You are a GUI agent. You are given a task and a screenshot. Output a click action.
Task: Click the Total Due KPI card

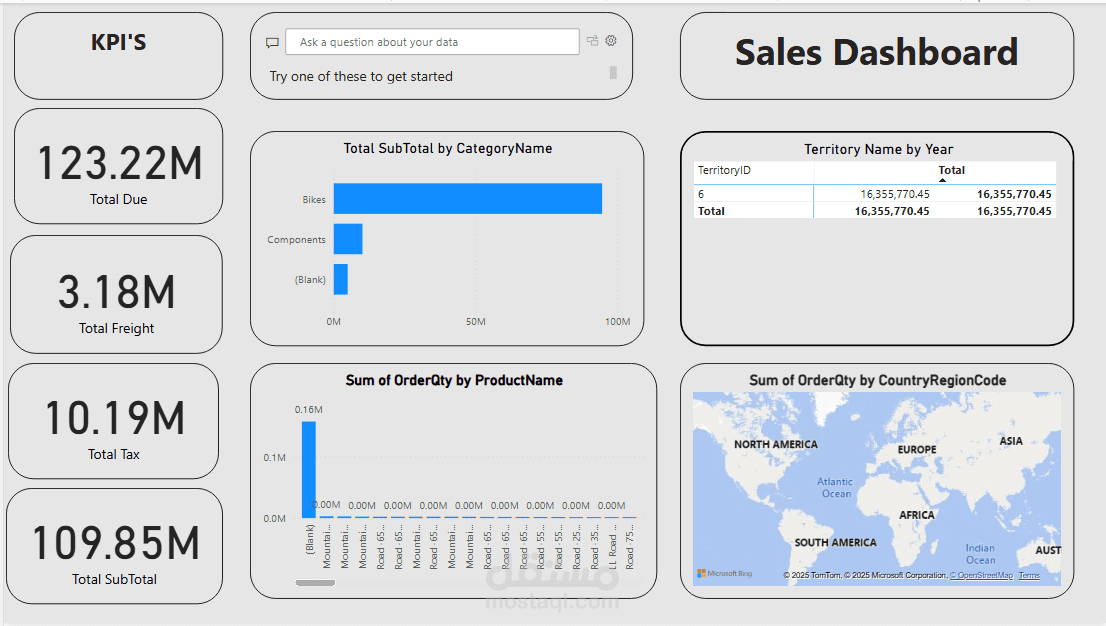point(117,166)
